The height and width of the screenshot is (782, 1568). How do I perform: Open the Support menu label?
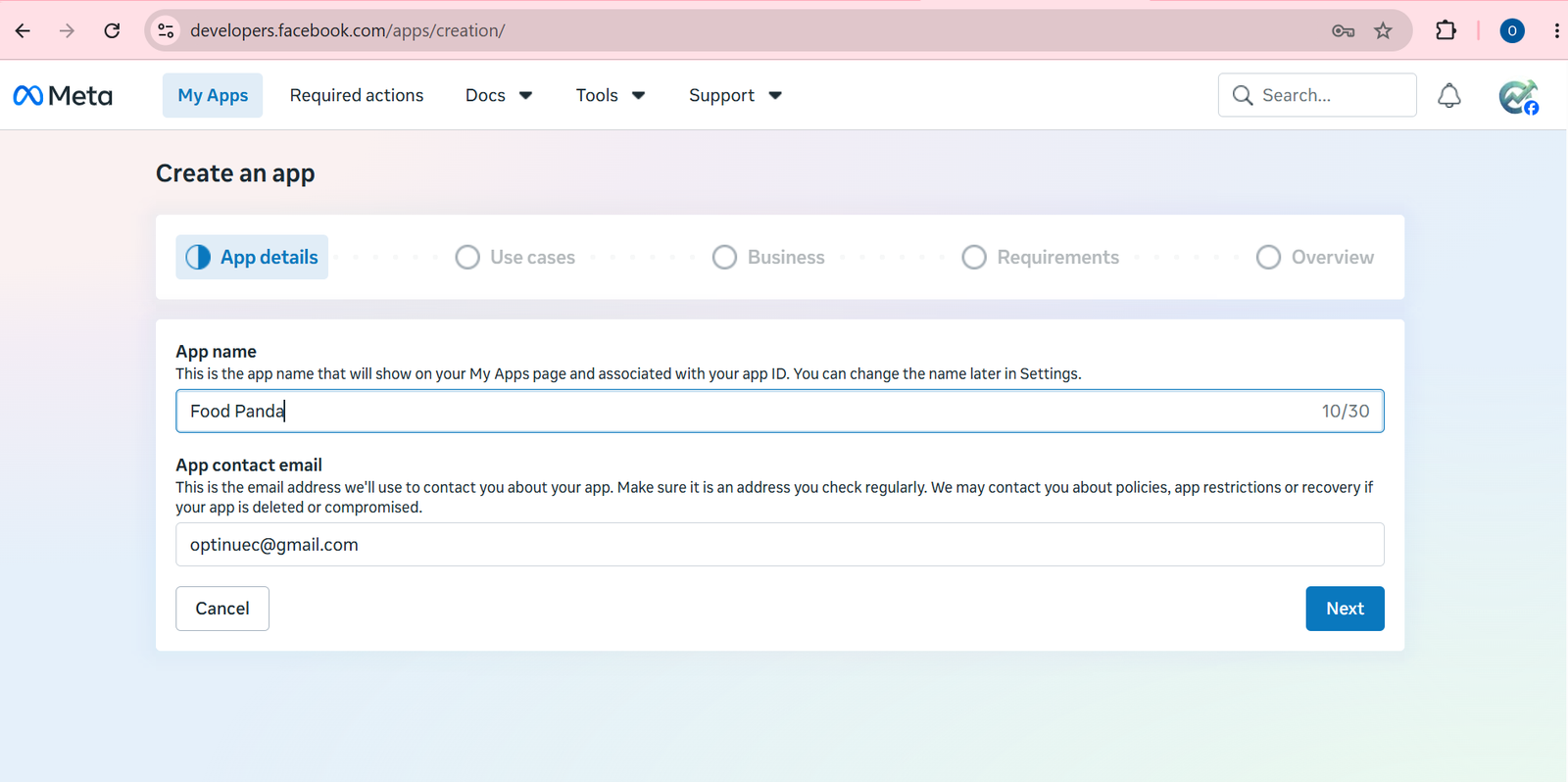coord(721,95)
